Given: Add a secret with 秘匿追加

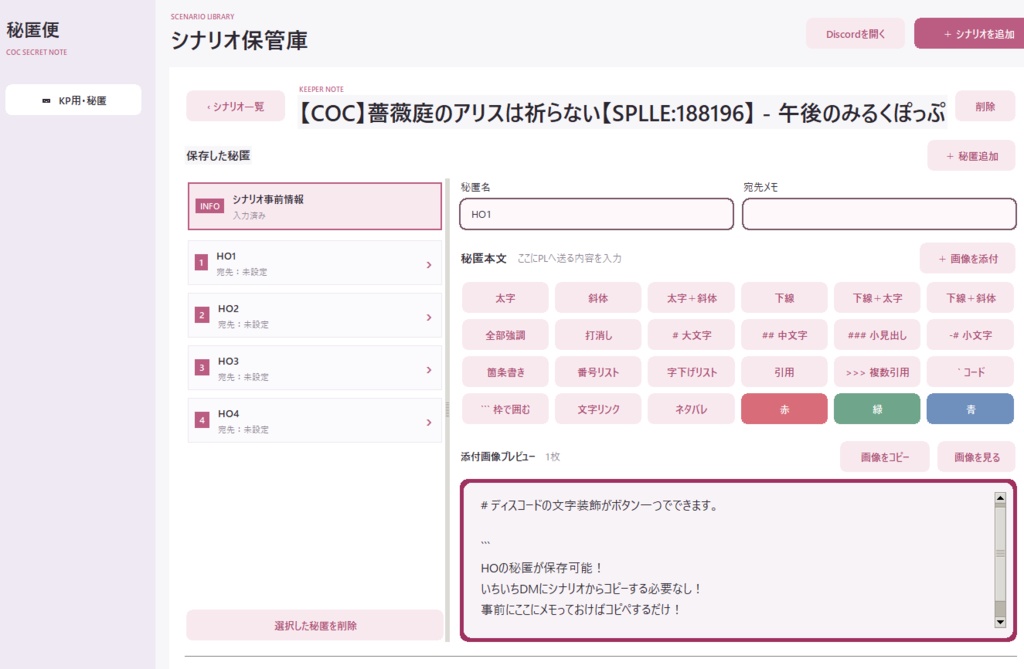Looking at the screenshot, I should [x=971, y=155].
